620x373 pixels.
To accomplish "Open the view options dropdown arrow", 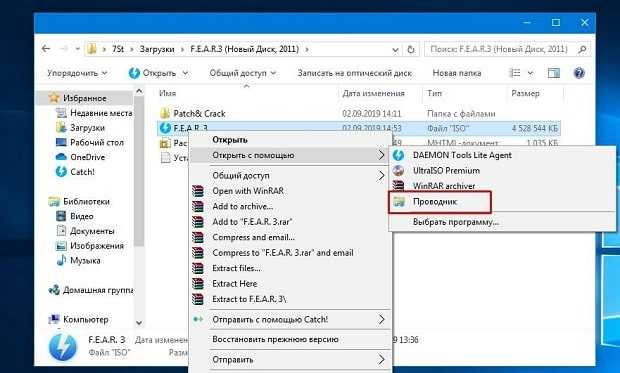I will click(x=530, y=73).
